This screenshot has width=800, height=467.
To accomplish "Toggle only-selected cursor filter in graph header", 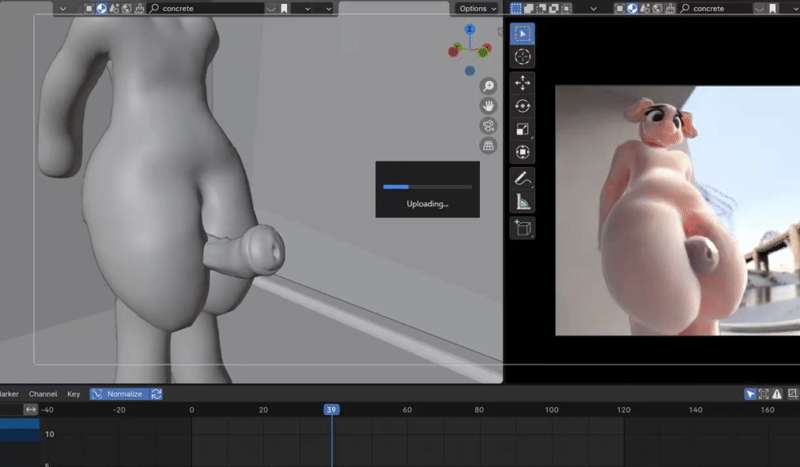I will coord(749,394).
